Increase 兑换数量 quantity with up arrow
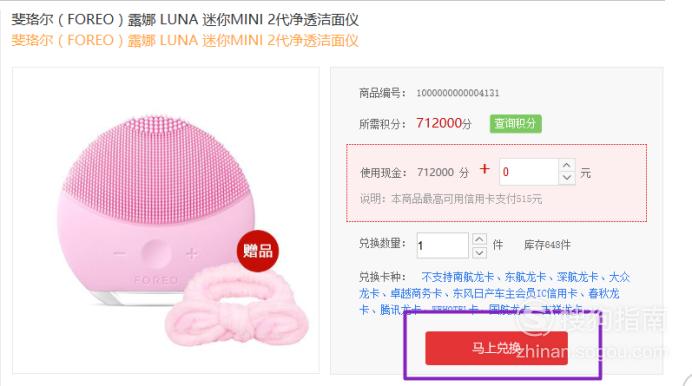This screenshot has width=692, height=386. 479,240
